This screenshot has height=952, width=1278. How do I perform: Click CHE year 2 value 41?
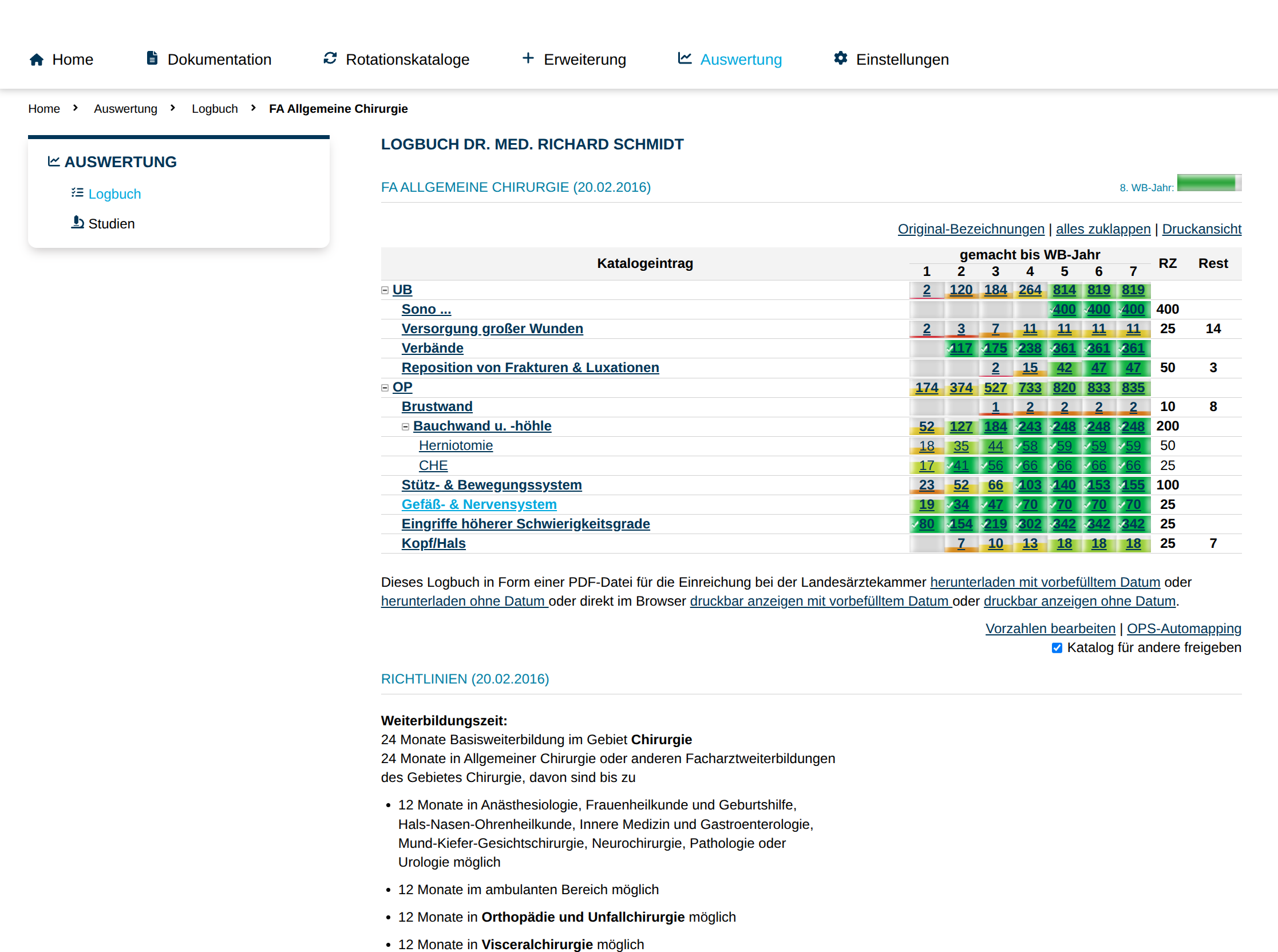[x=961, y=465]
